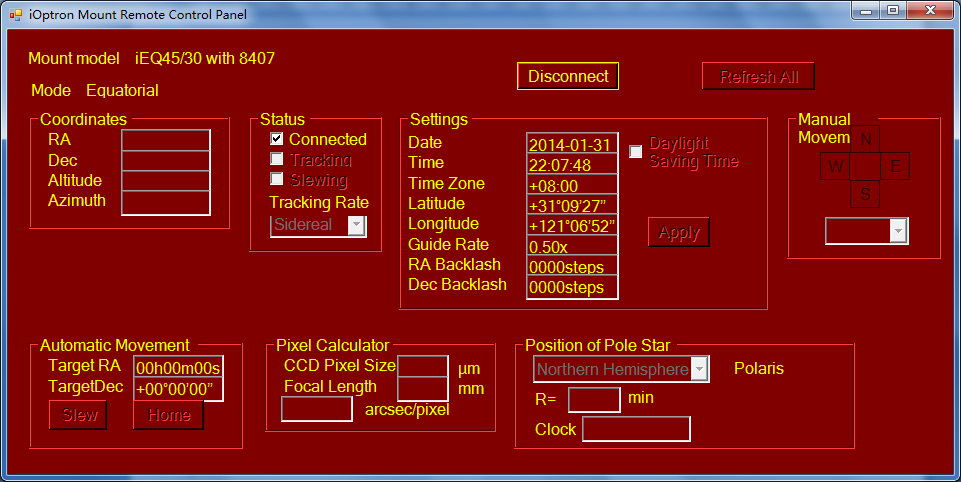Click the Latitude field
The image size is (961, 482).
pyautogui.click(x=572, y=205)
